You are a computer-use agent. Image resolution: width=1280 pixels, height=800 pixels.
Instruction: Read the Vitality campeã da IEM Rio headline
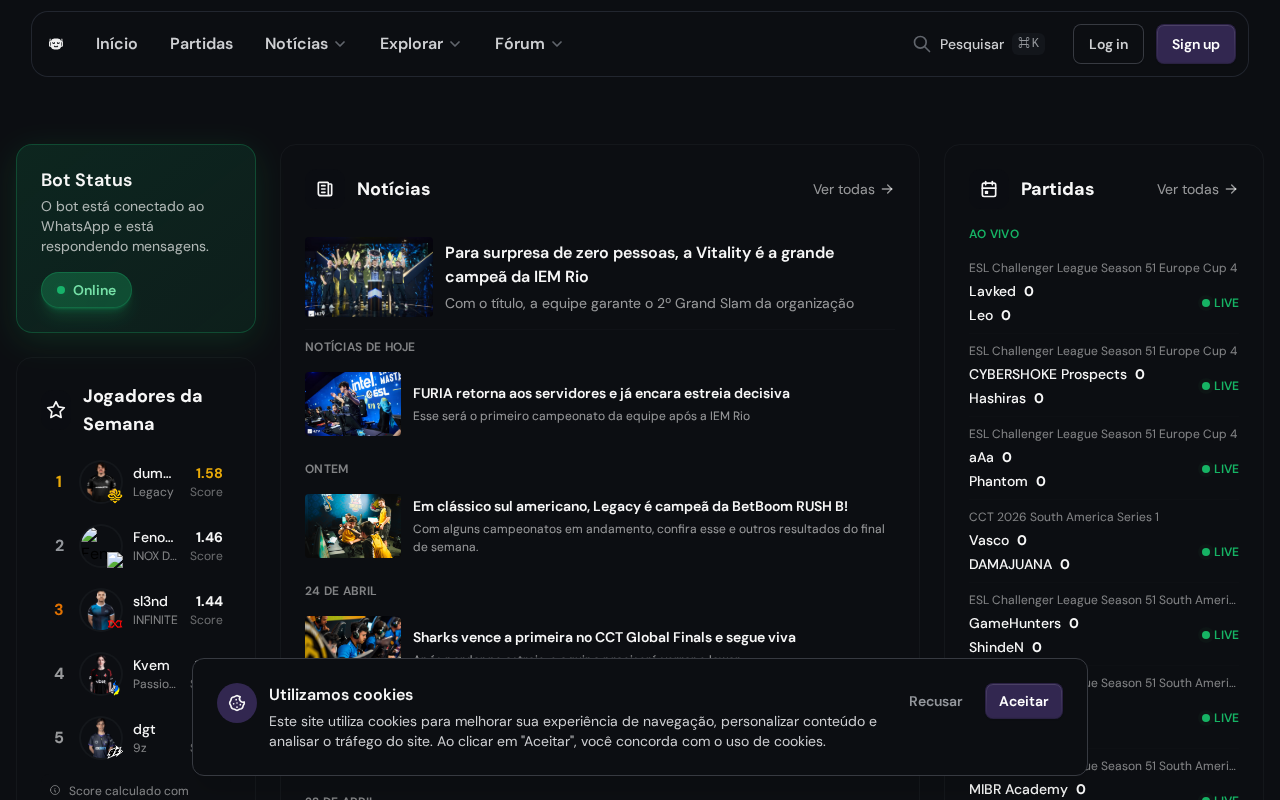639,265
